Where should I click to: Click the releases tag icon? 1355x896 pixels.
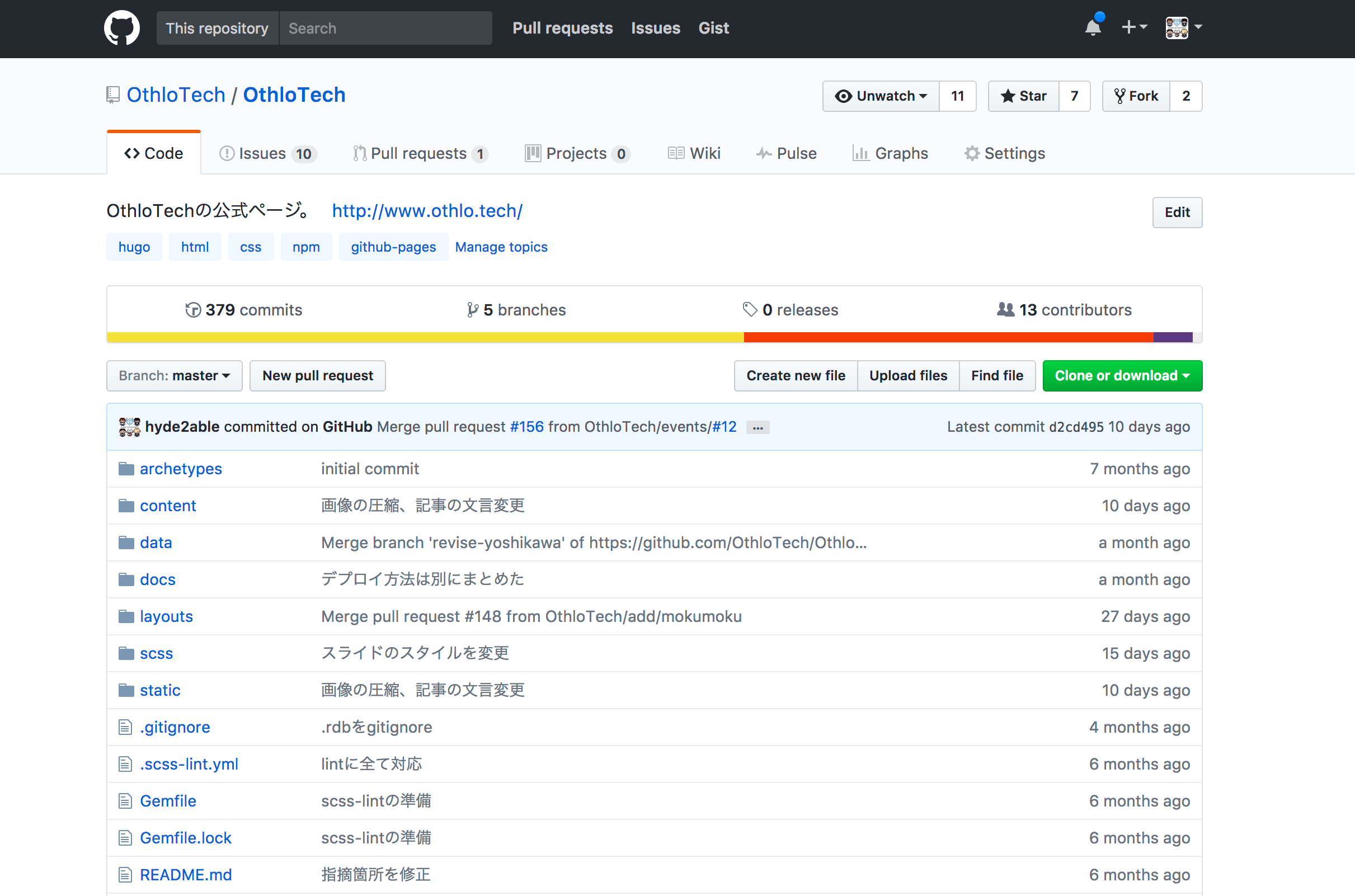pyautogui.click(x=750, y=310)
